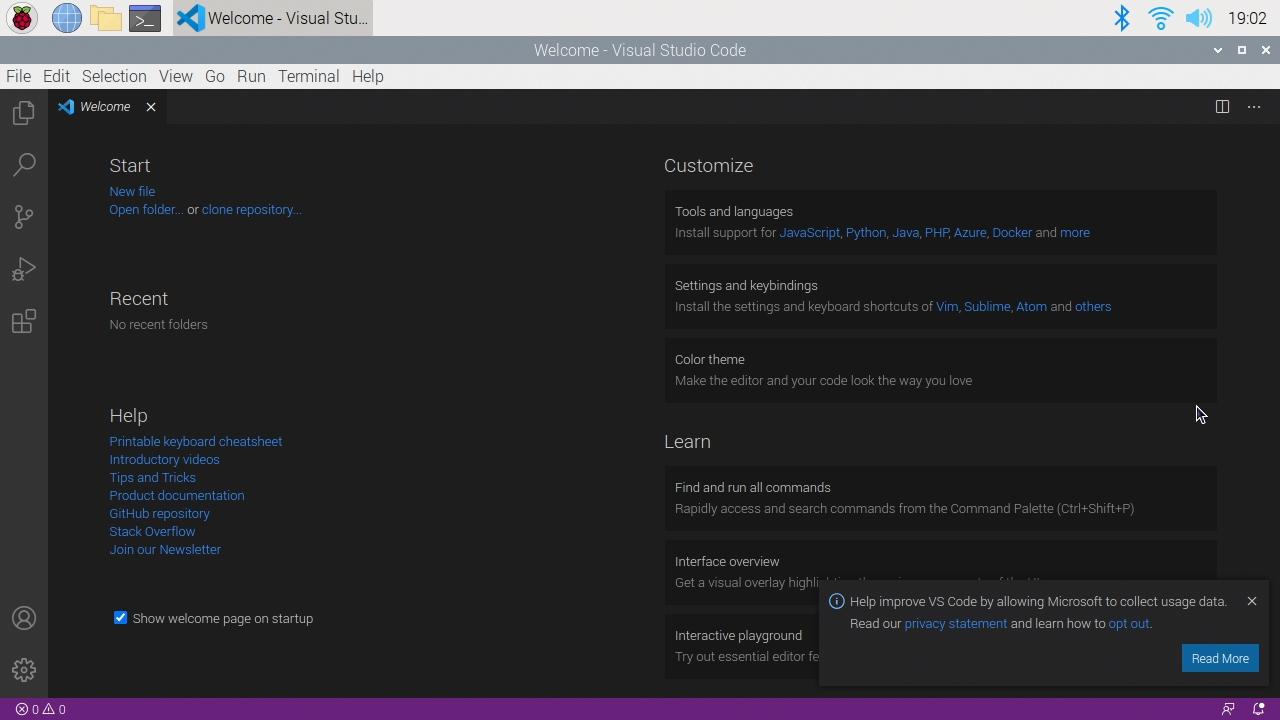This screenshot has width=1280, height=720.
Task: Open the volume control in the system tray
Action: coord(1199,17)
